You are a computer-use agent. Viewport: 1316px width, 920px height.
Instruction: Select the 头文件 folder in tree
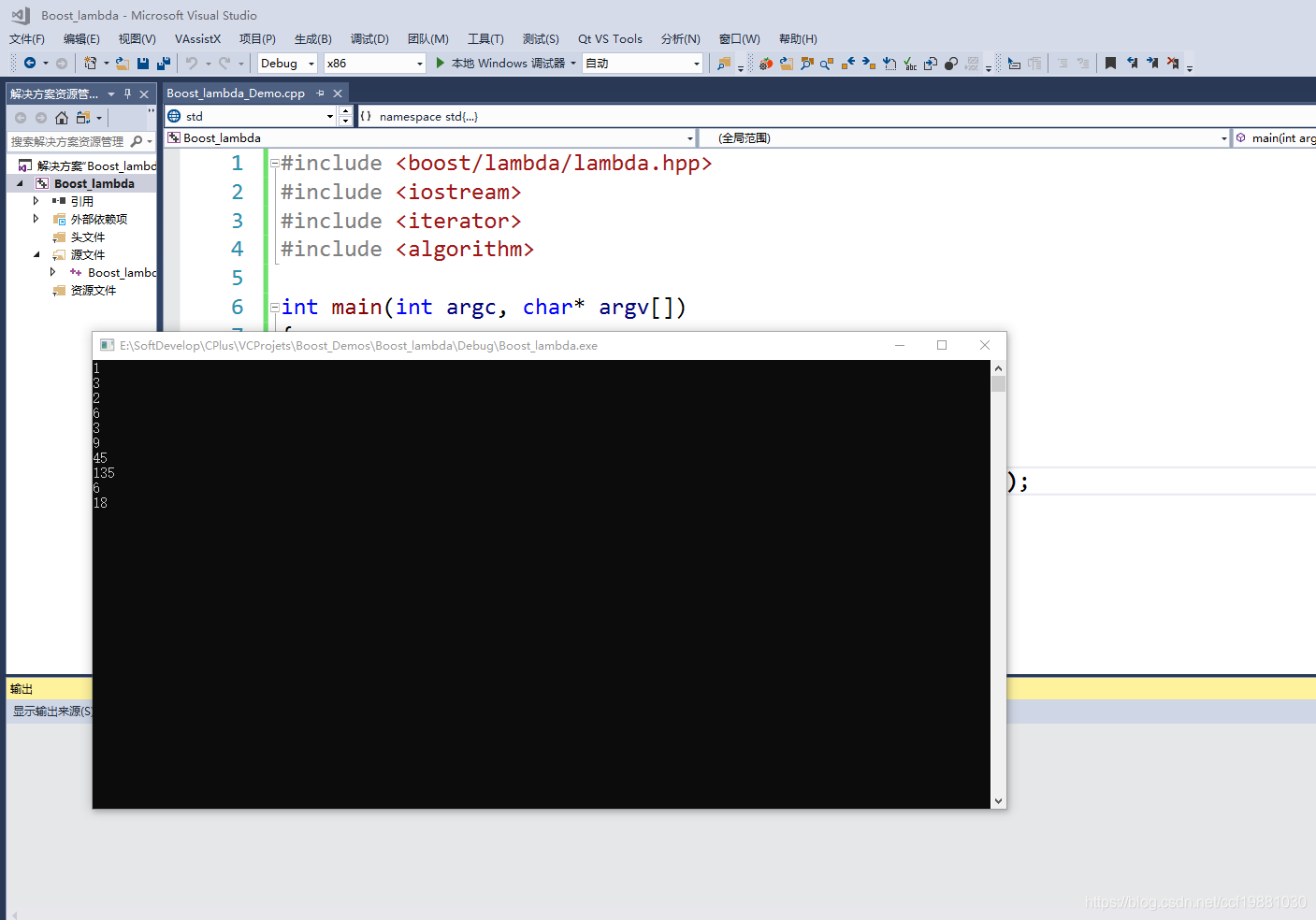[x=88, y=237]
